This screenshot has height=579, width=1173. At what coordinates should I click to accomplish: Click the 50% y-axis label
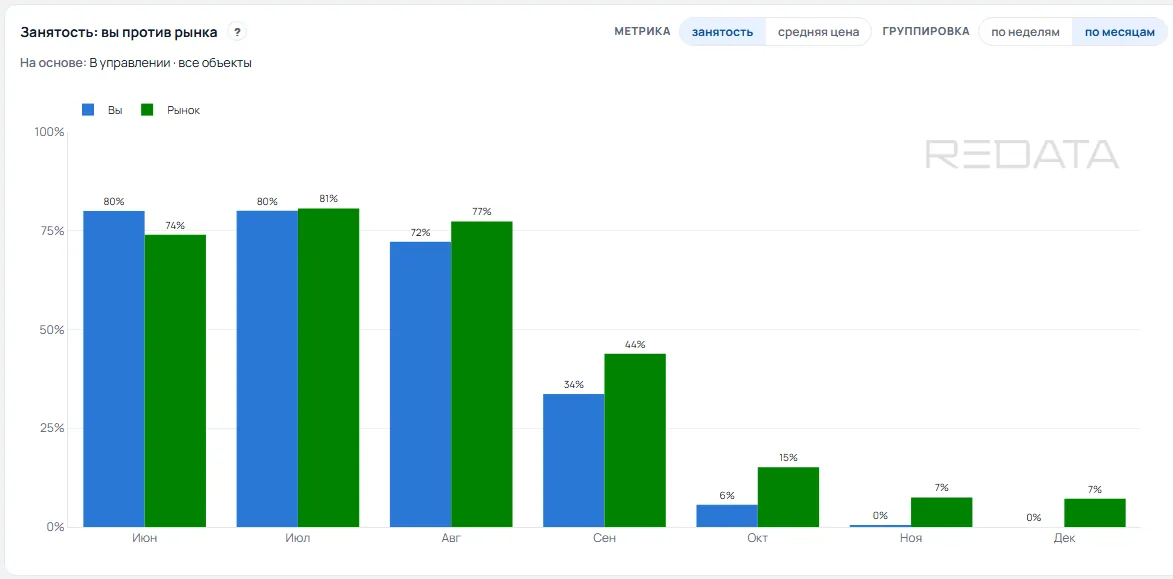pyautogui.click(x=52, y=330)
